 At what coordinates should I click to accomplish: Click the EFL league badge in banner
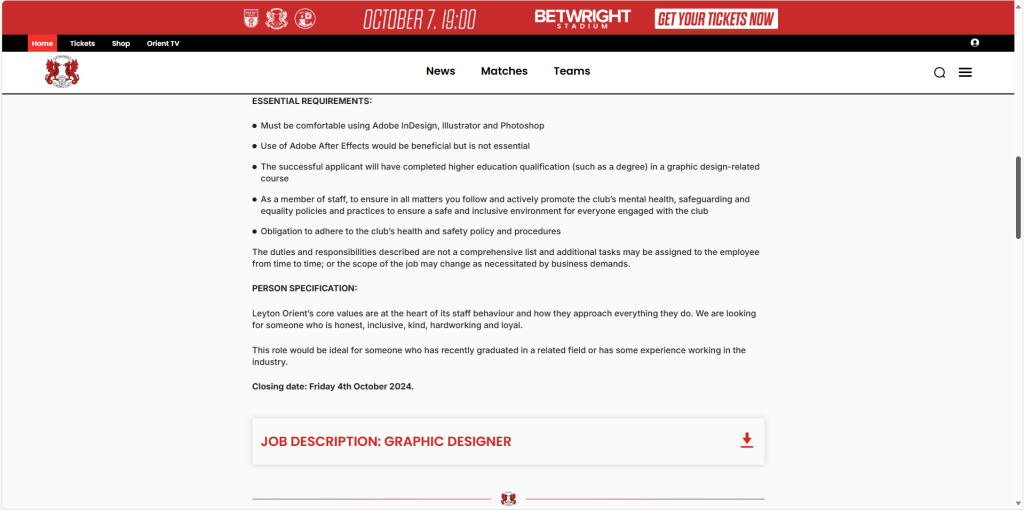[251, 19]
